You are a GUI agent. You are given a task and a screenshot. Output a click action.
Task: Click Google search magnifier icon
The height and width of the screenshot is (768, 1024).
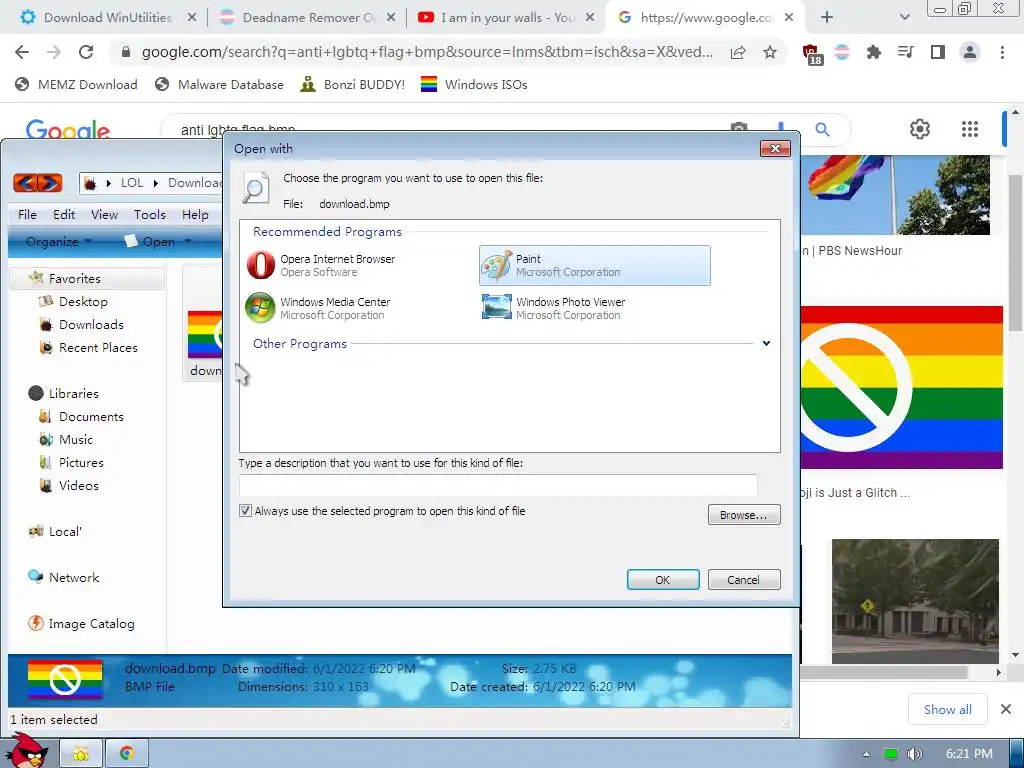pyautogui.click(x=822, y=129)
